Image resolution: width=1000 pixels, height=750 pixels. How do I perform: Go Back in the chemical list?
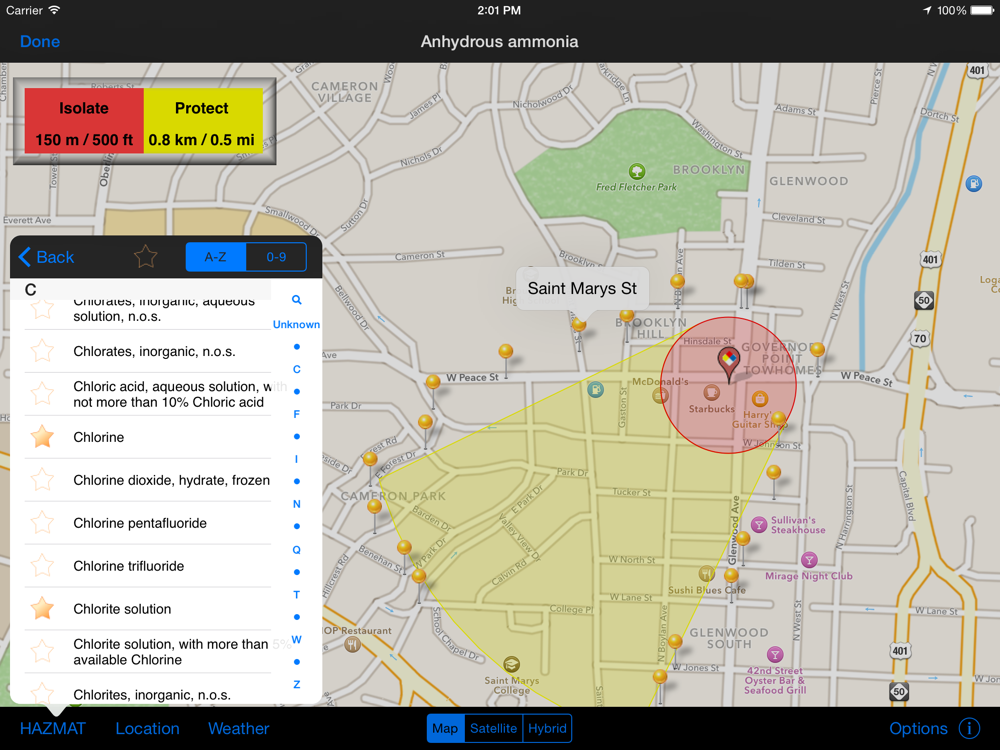coord(47,257)
